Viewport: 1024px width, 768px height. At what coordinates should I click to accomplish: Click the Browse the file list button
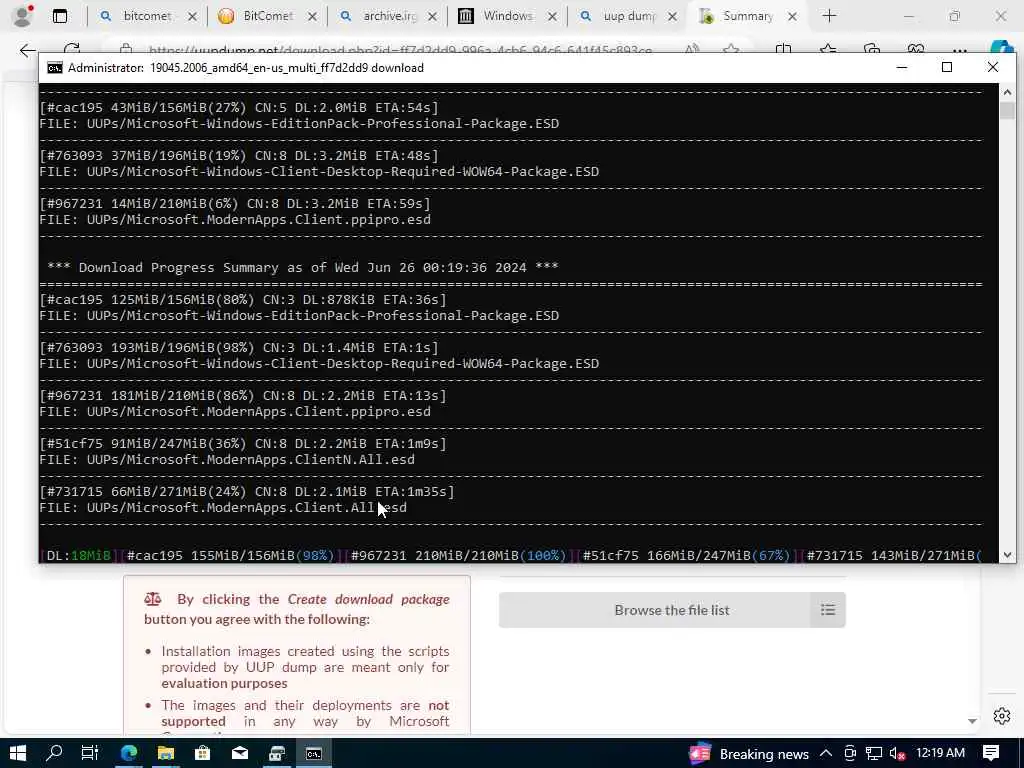pyautogui.click(x=671, y=610)
